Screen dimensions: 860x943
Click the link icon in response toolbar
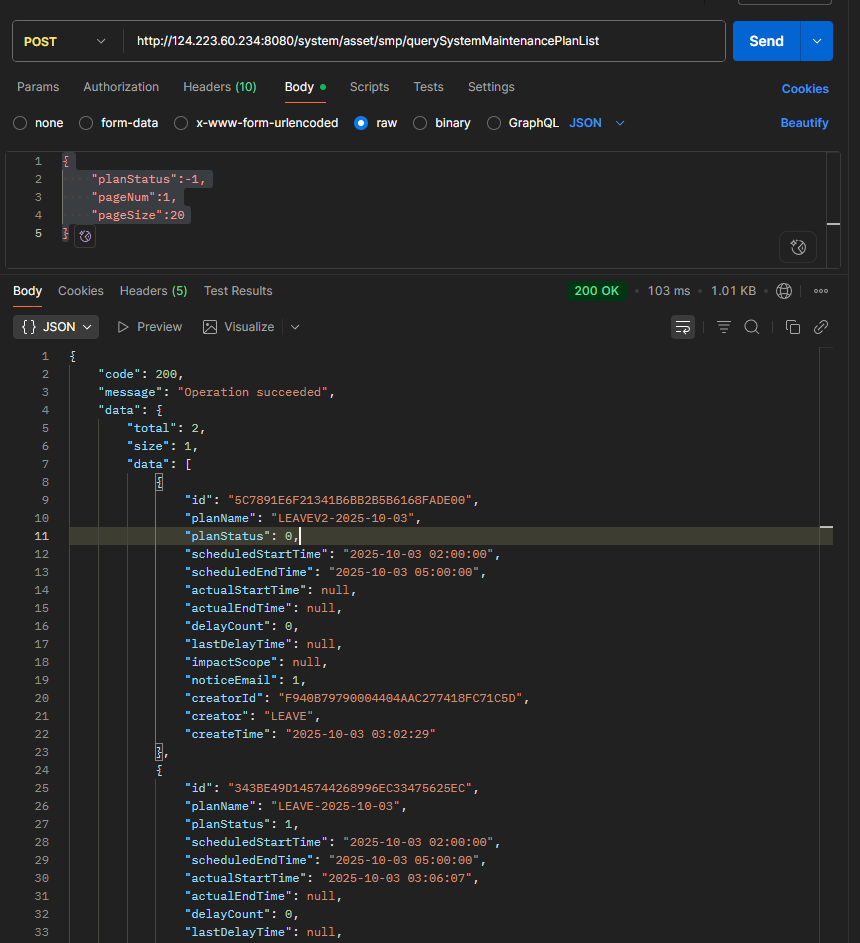[821, 327]
